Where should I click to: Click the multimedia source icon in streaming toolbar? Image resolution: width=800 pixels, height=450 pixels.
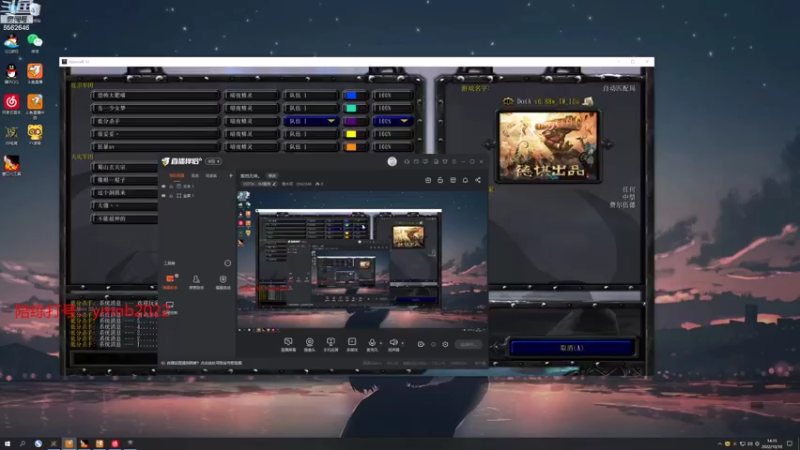pos(352,342)
